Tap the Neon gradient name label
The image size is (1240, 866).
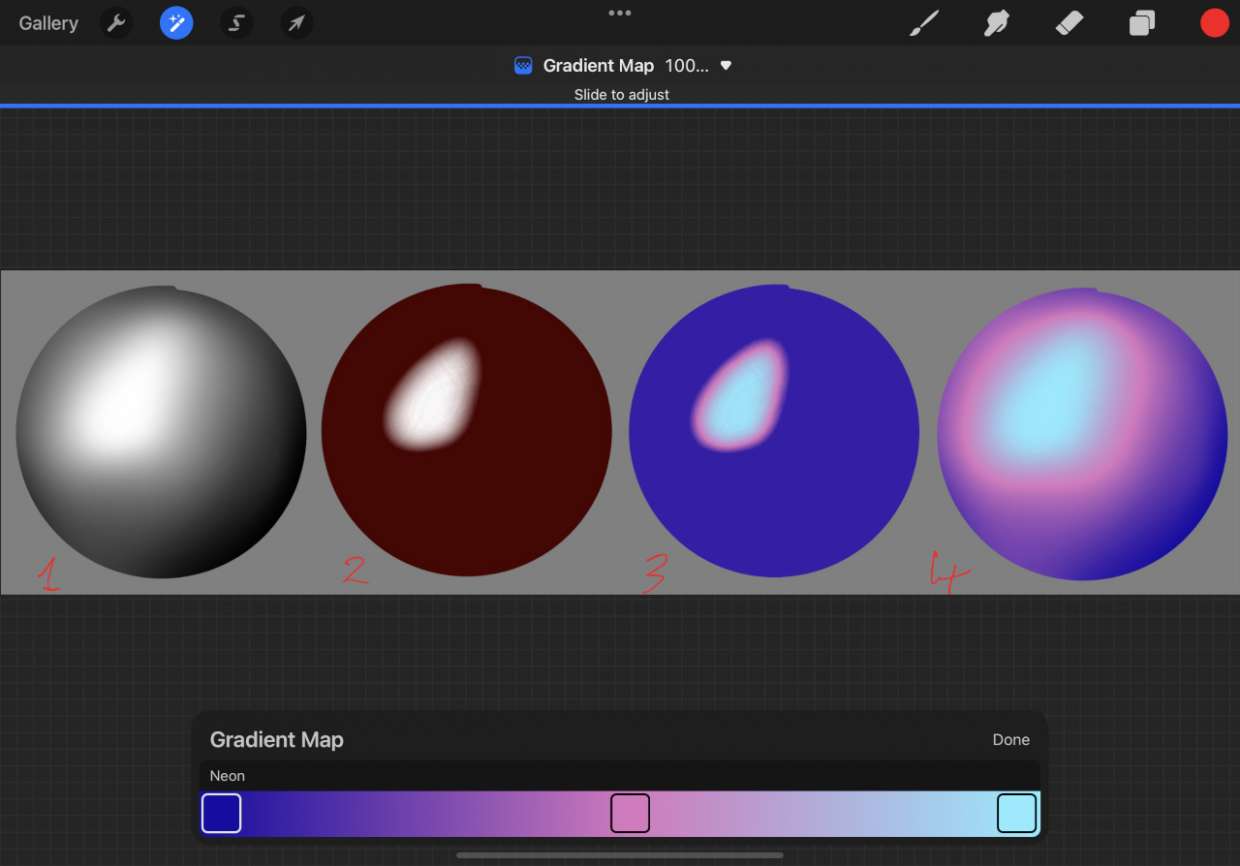228,776
